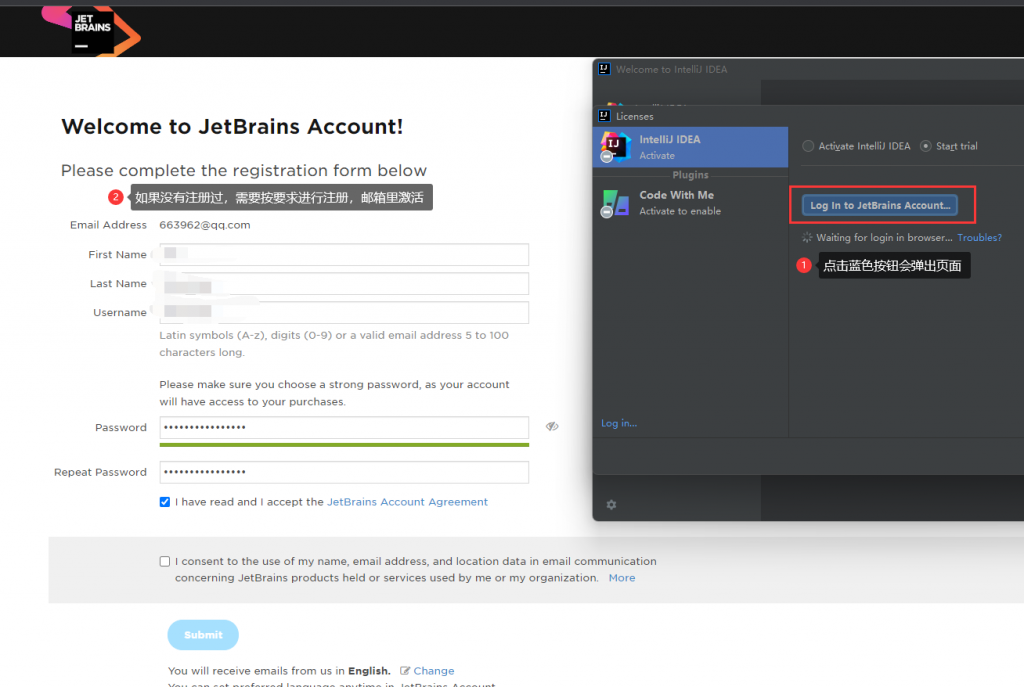Click the Welcome to IntelliJ IDEA window icon
1024x687 pixels.
(x=604, y=69)
